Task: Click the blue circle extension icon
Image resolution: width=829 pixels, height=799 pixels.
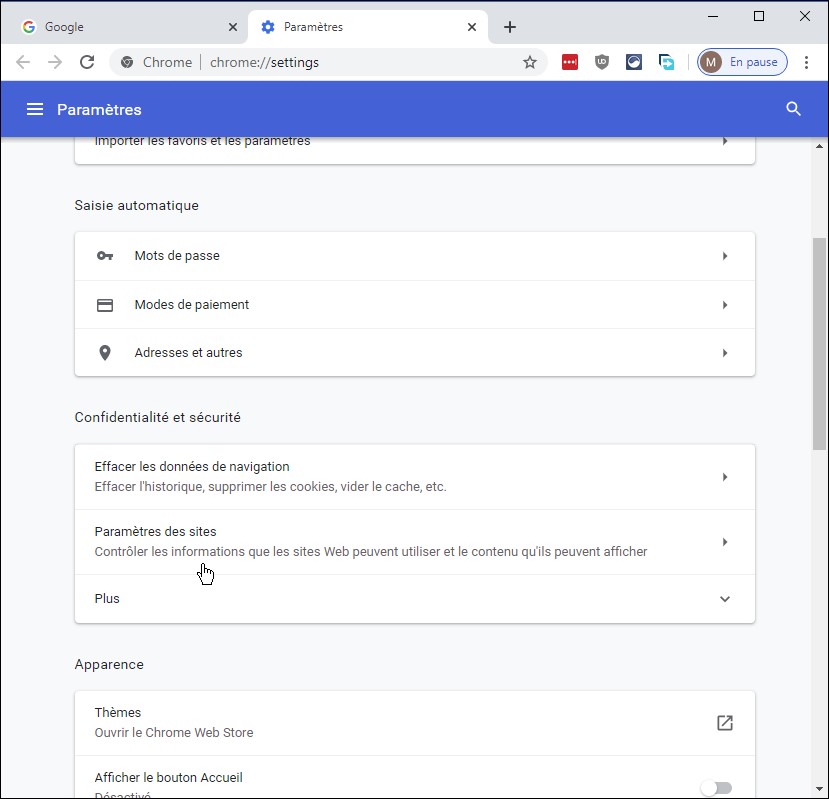Action: point(634,62)
